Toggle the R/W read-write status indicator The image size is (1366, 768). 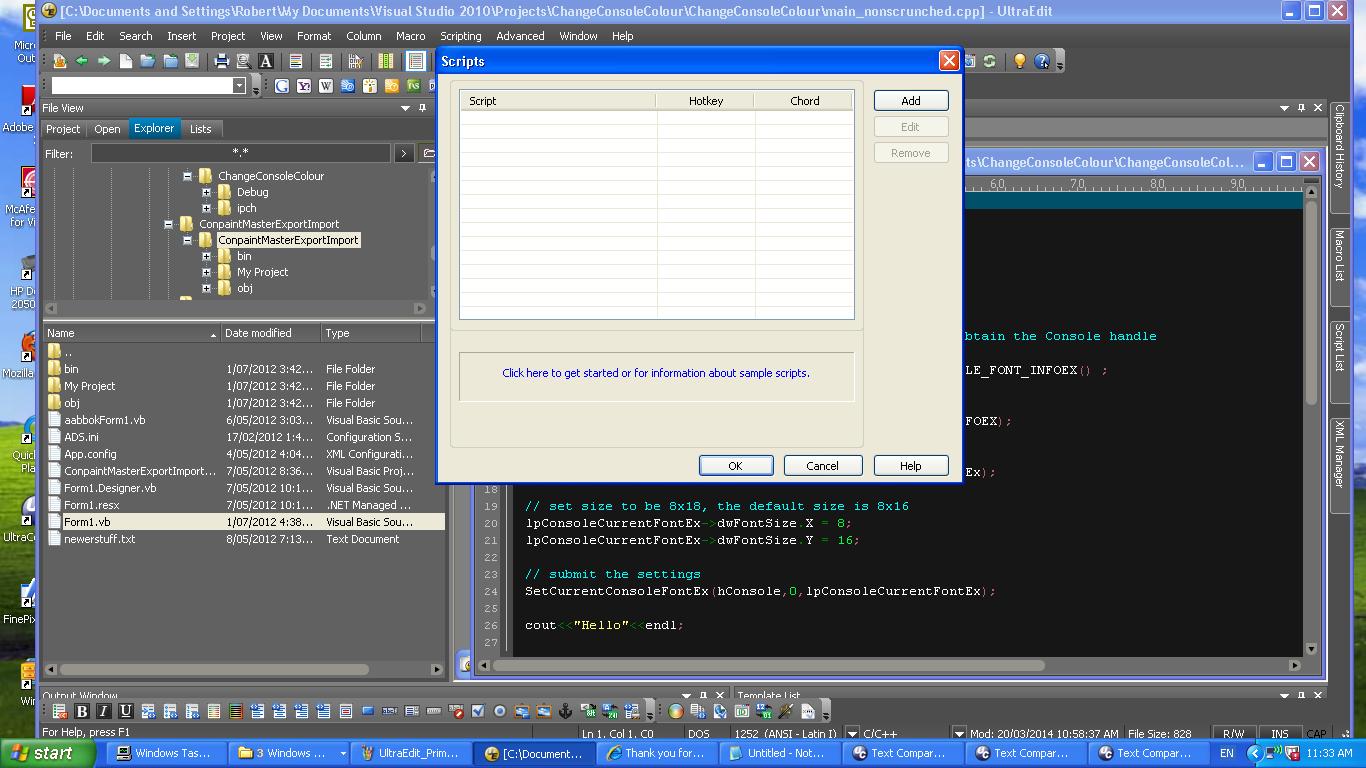coord(1233,734)
